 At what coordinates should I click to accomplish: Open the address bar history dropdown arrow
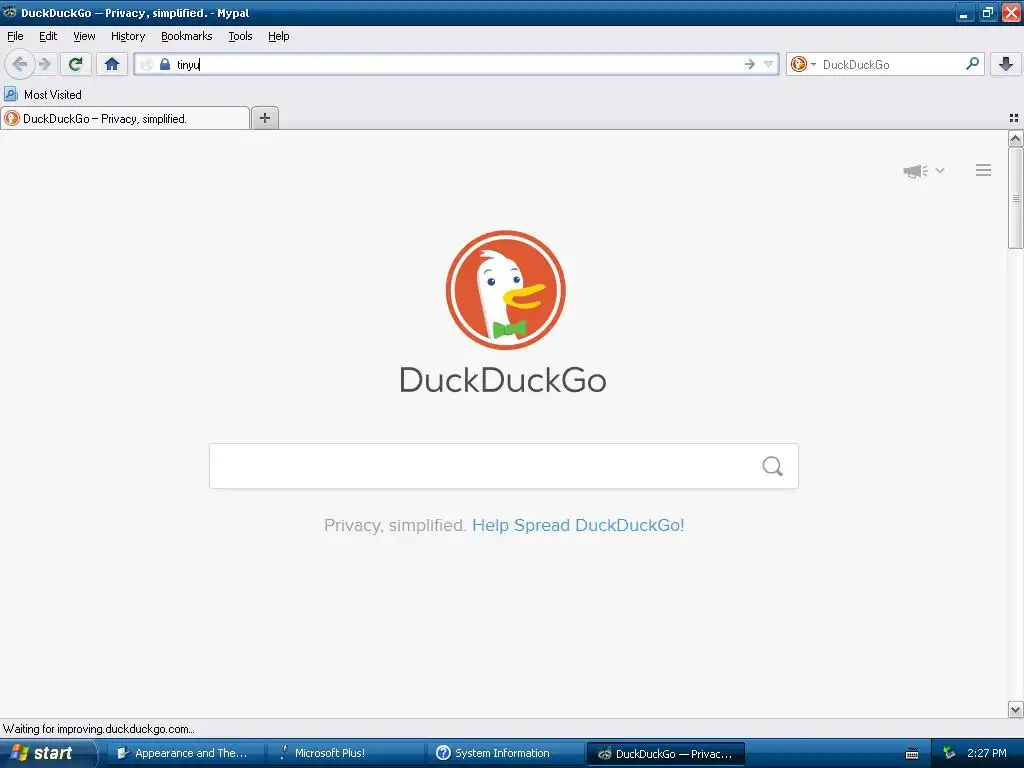point(769,64)
